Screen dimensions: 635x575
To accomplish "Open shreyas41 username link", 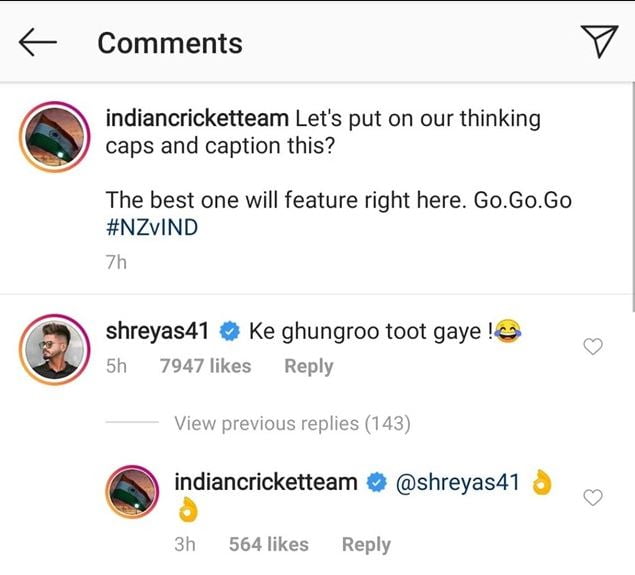I will (x=159, y=331).
